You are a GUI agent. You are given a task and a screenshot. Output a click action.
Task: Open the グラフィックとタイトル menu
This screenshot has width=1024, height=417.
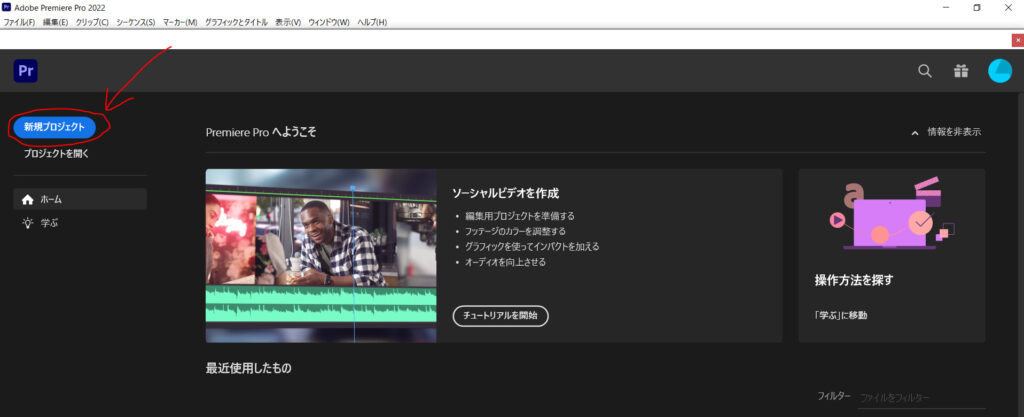pyautogui.click(x=236, y=22)
